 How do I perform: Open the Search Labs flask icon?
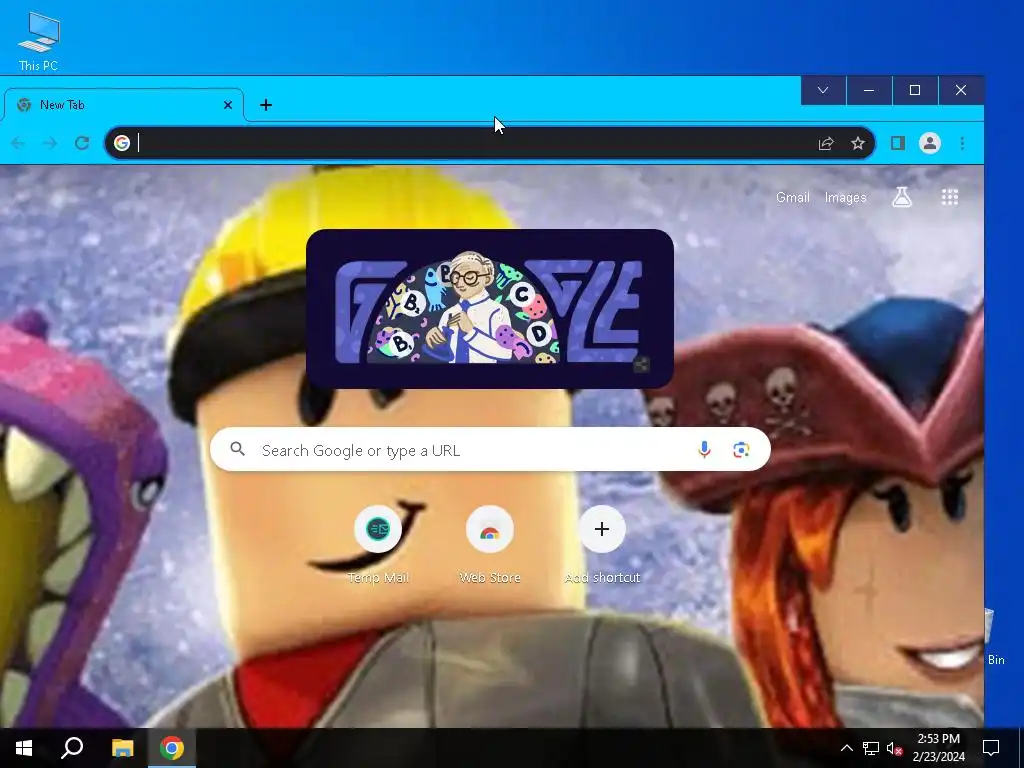(902, 197)
